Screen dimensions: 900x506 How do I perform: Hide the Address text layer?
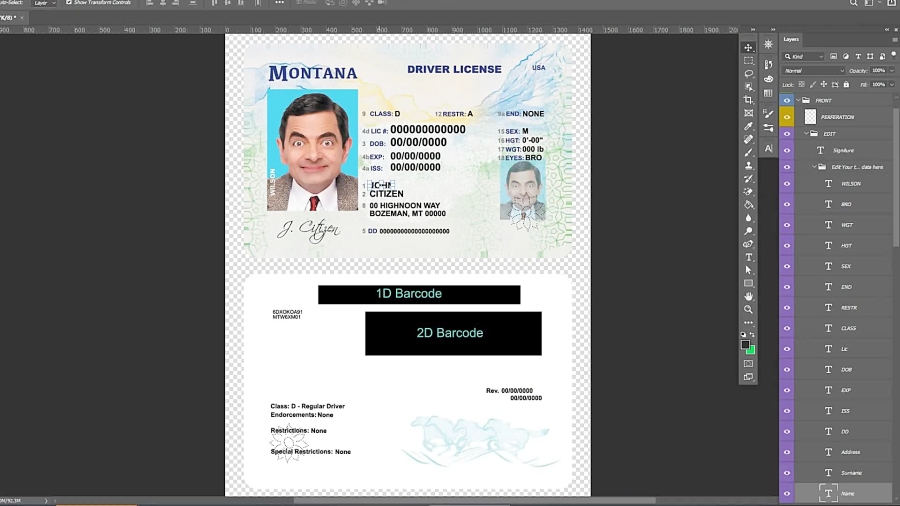787,452
